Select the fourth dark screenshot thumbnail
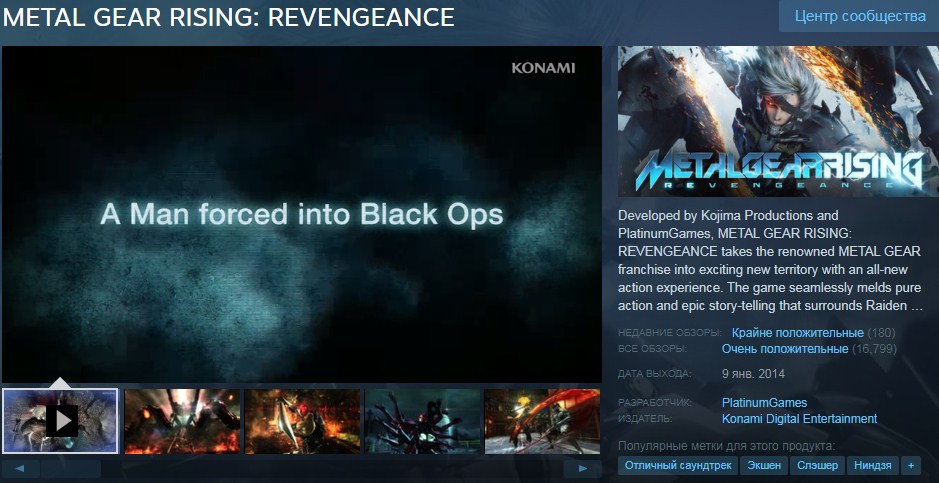 click(422, 421)
